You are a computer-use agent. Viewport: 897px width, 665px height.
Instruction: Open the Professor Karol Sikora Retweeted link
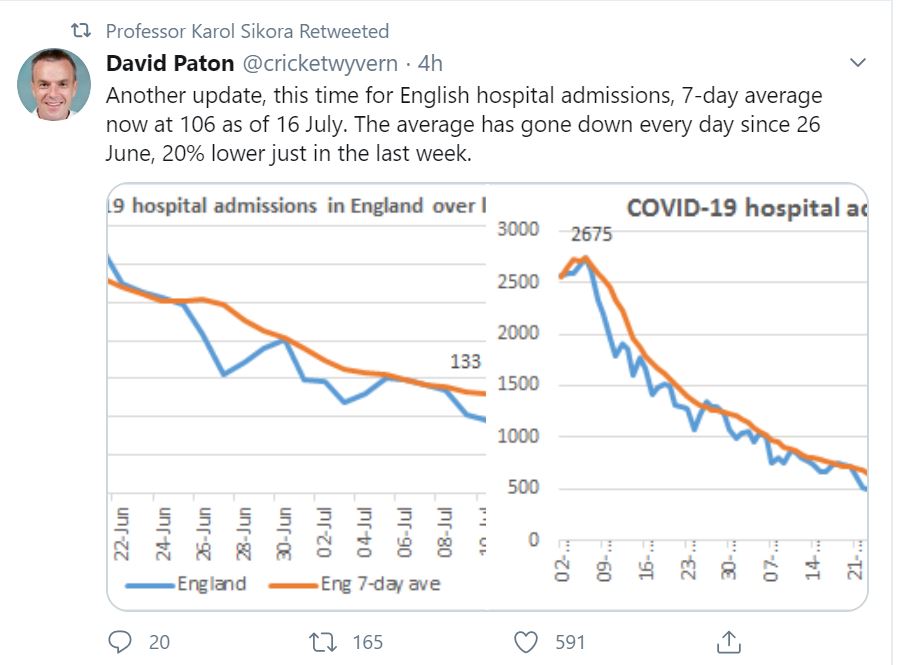pos(247,31)
